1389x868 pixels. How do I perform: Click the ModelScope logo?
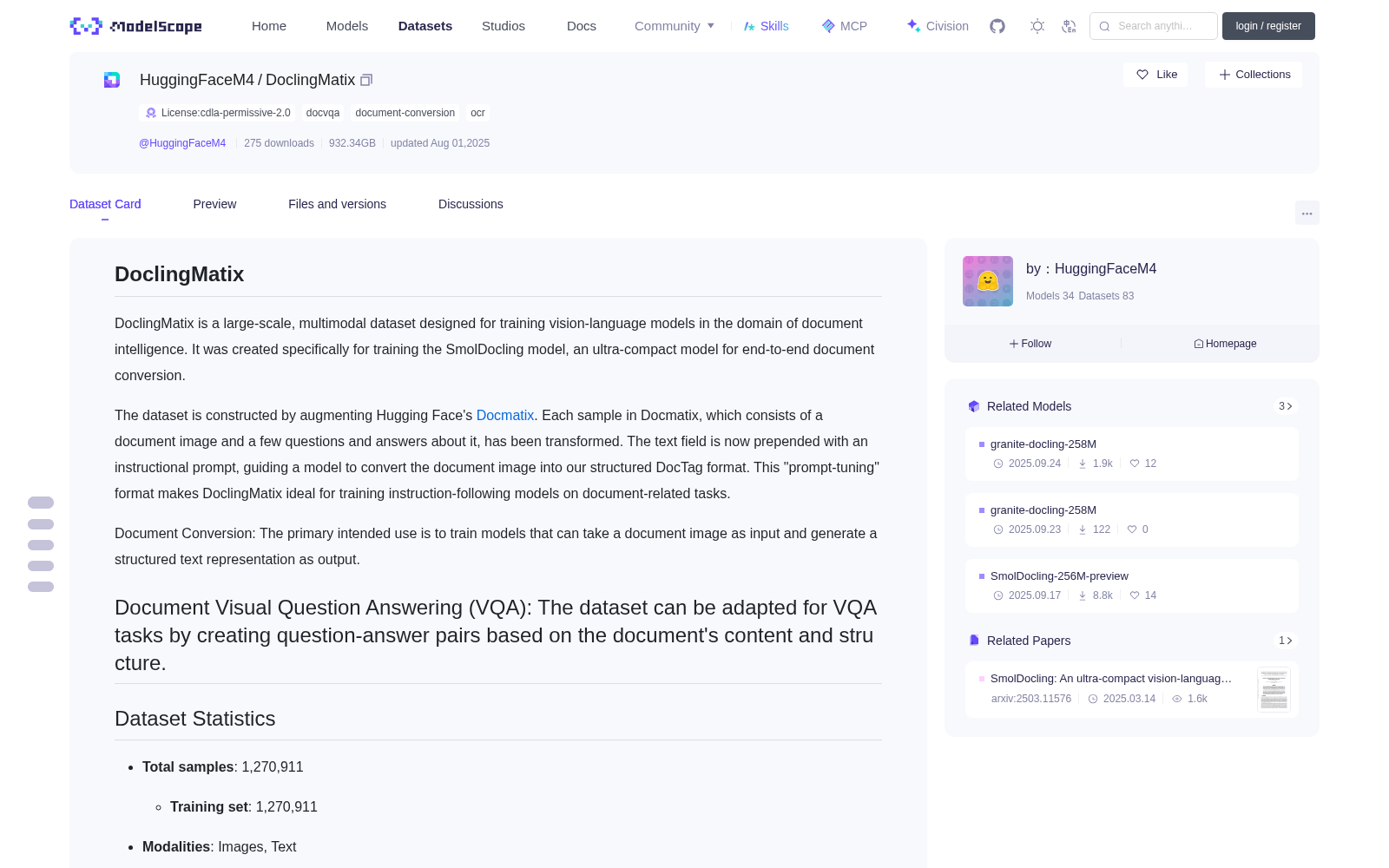tap(135, 26)
